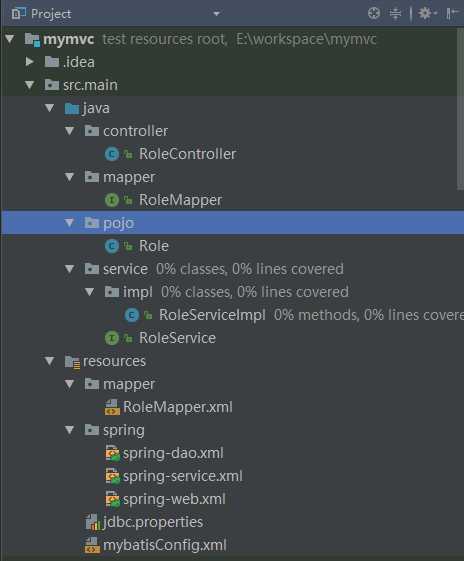Select the Role class under pojo
Image resolution: width=464 pixels, height=561 pixels.
pyautogui.click(x=153, y=246)
